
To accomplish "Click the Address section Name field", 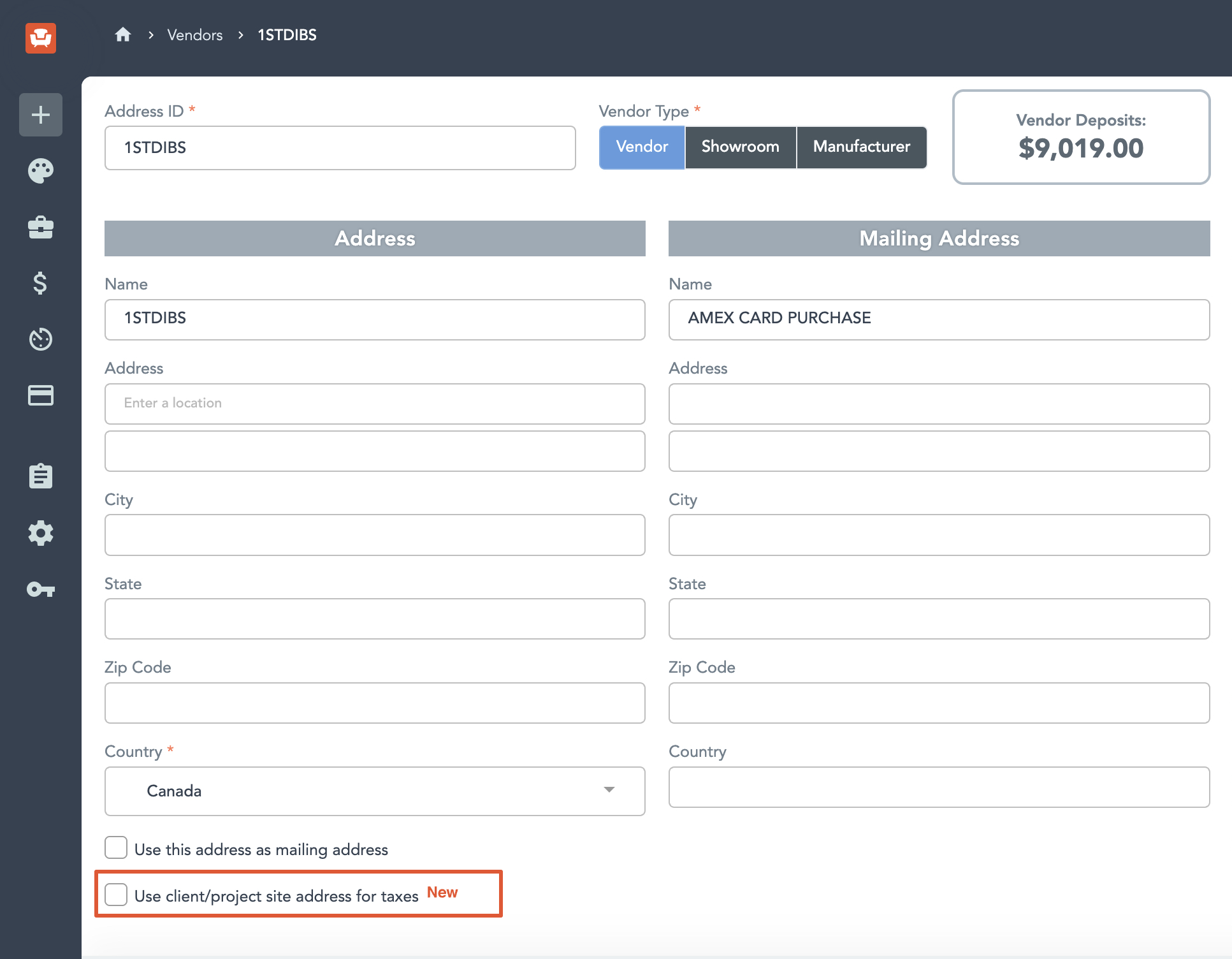I will pyautogui.click(x=375, y=319).
